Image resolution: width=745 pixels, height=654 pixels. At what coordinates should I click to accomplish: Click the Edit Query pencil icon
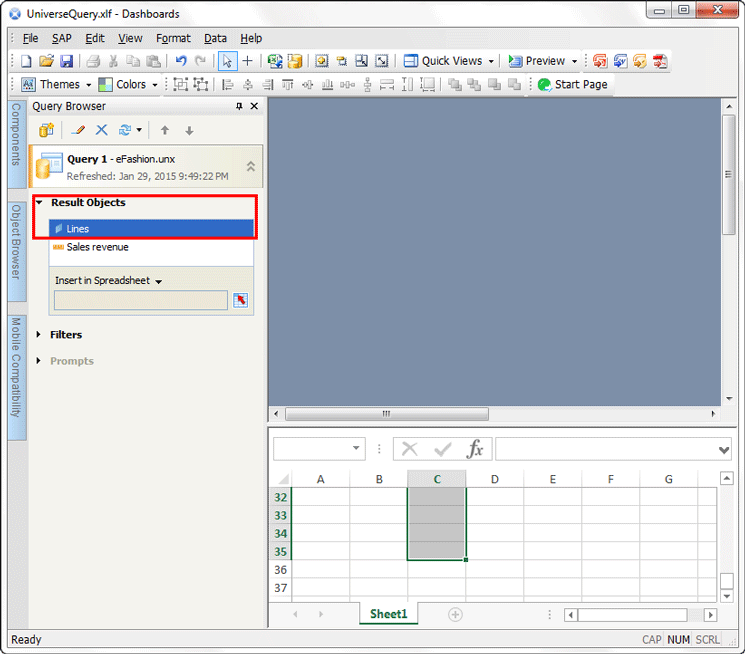pyautogui.click(x=79, y=130)
